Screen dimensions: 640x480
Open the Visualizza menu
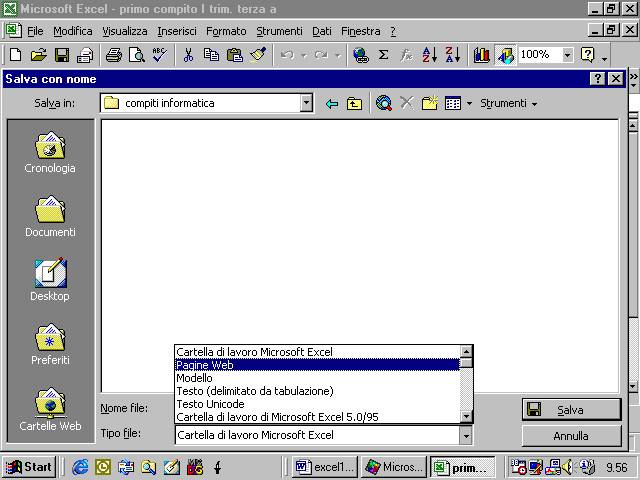(124, 31)
